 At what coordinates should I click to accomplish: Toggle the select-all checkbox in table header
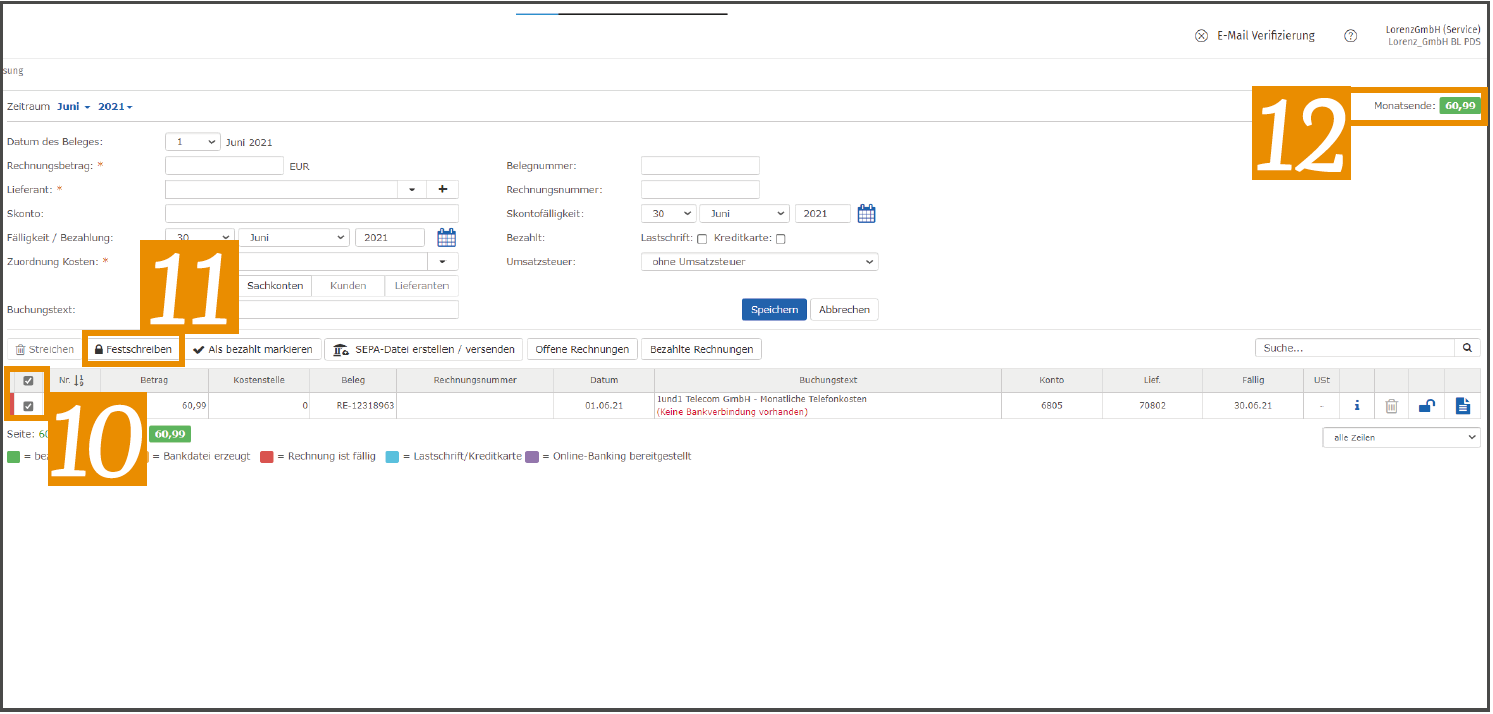pyautogui.click(x=28, y=381)
